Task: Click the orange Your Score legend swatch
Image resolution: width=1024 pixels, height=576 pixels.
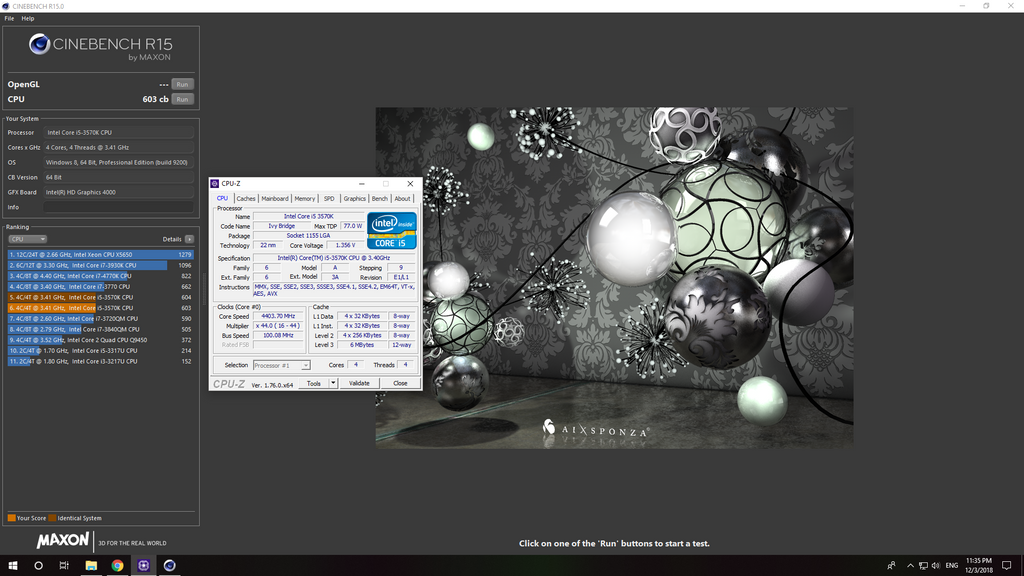Action: (x=11, y=518)
